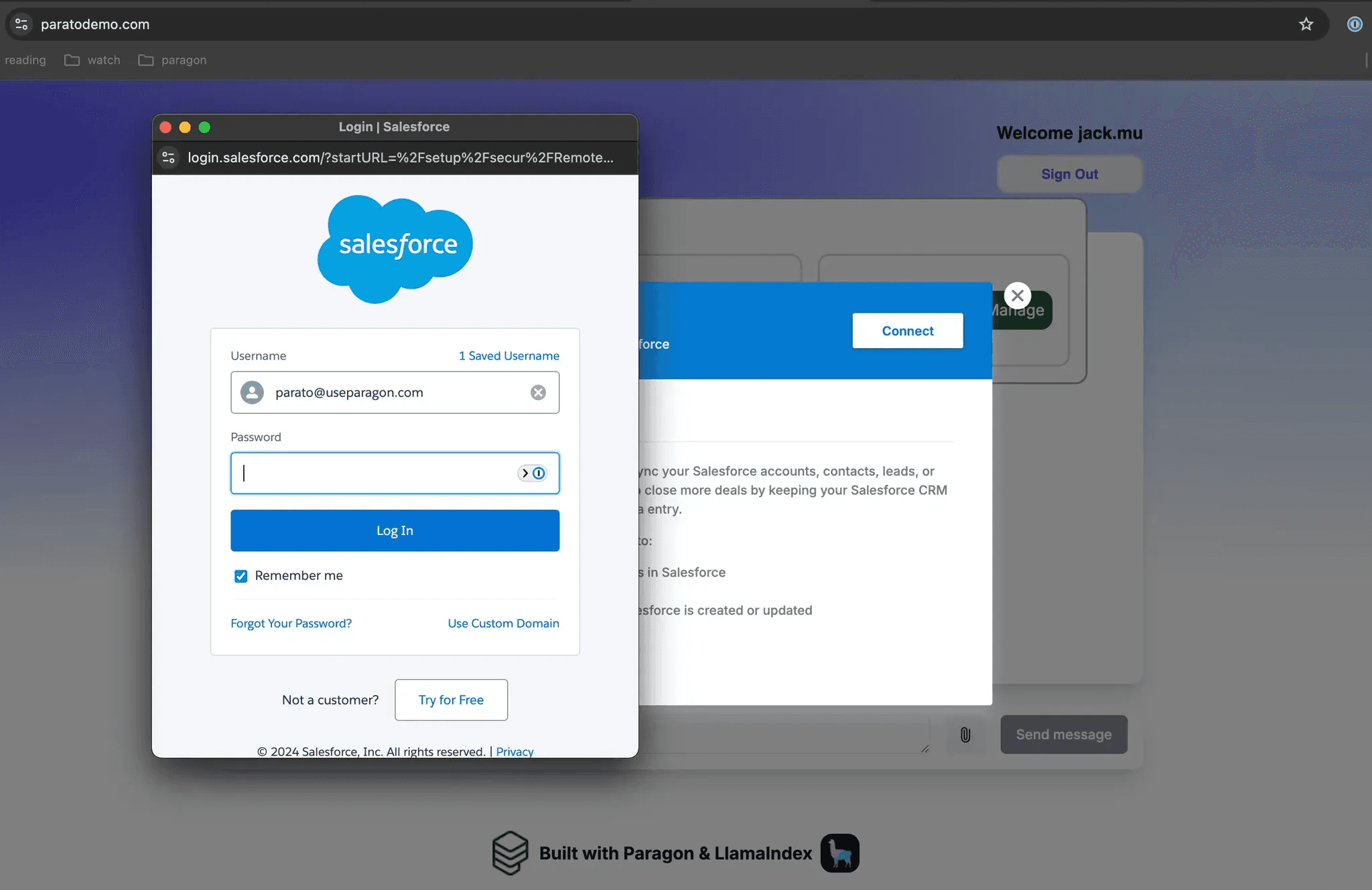Clear the saved username with X icon
This screenshot has width=1372, height=890.
(x=538, y=392)
